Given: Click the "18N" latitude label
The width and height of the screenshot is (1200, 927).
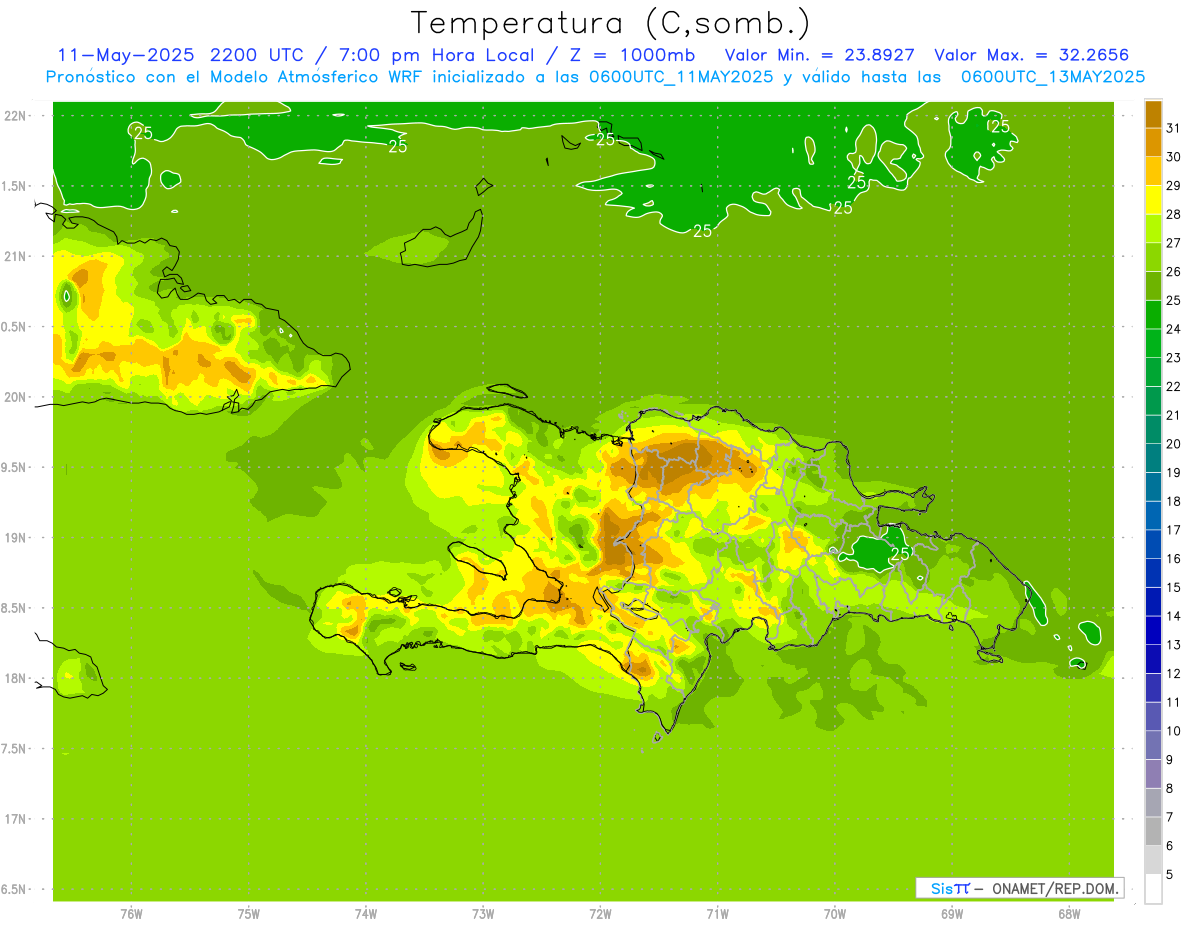Looking at the screenshot, I should [14, 679].
